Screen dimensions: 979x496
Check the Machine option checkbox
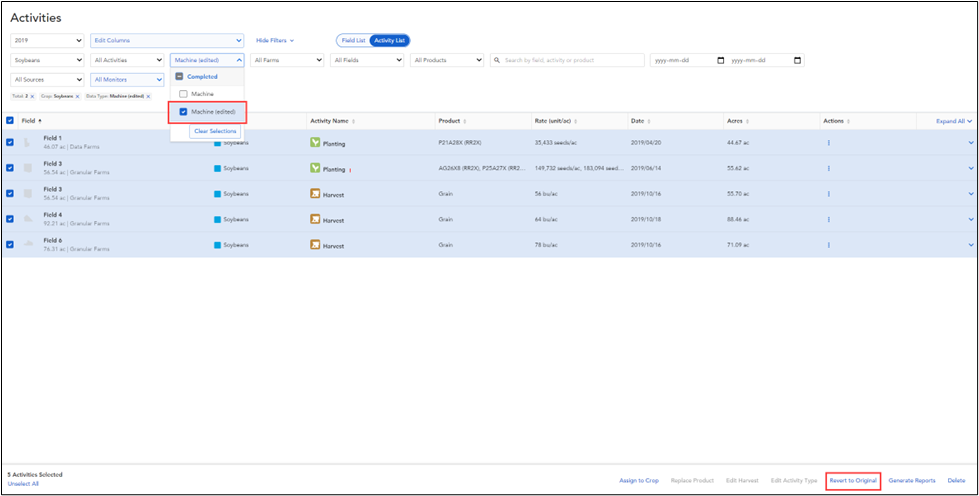(x=183, y=94)
